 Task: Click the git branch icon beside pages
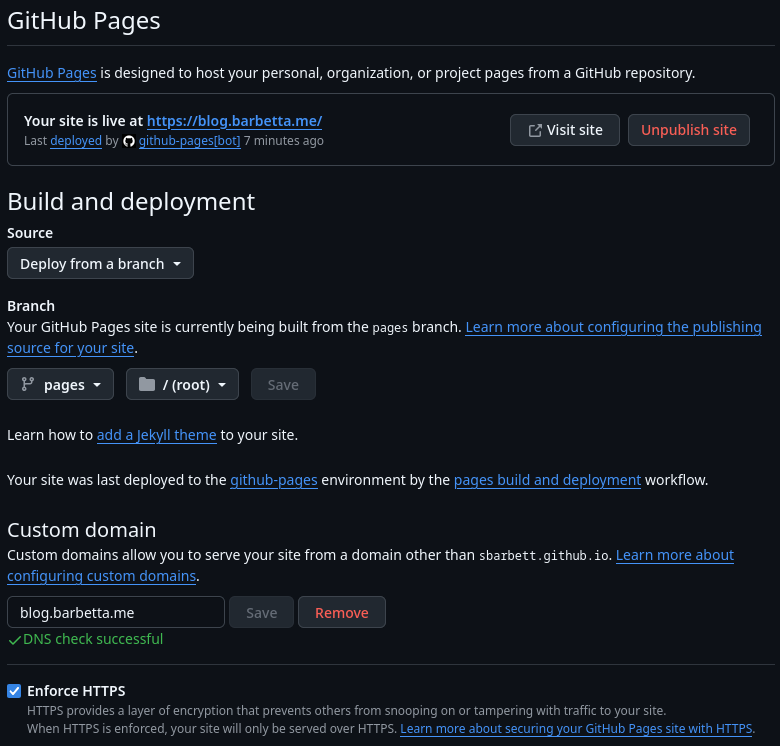28,384
